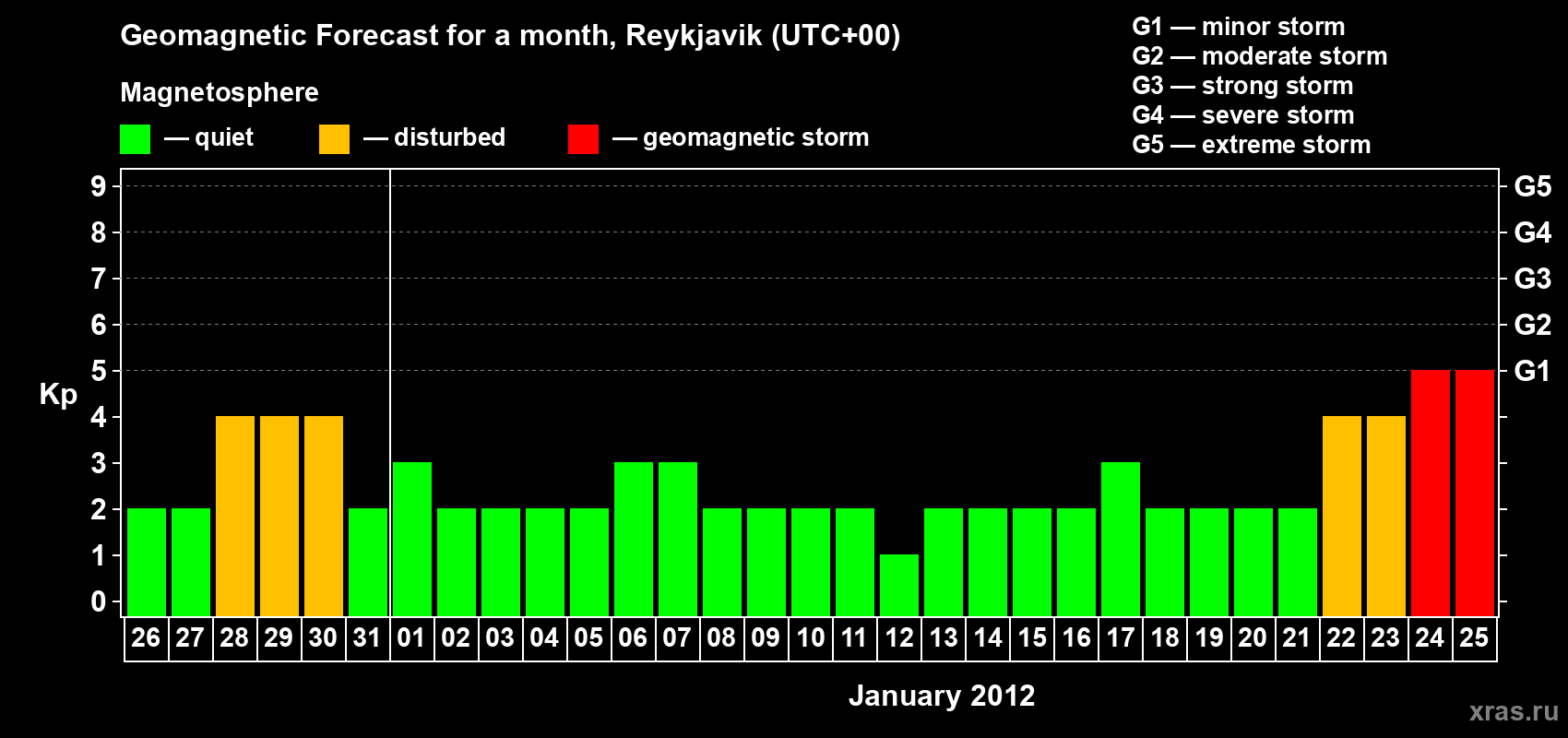Click the 'G5 — extreme storm' legend line
The image size is (1568, 738).
[x=1252, y=145]
